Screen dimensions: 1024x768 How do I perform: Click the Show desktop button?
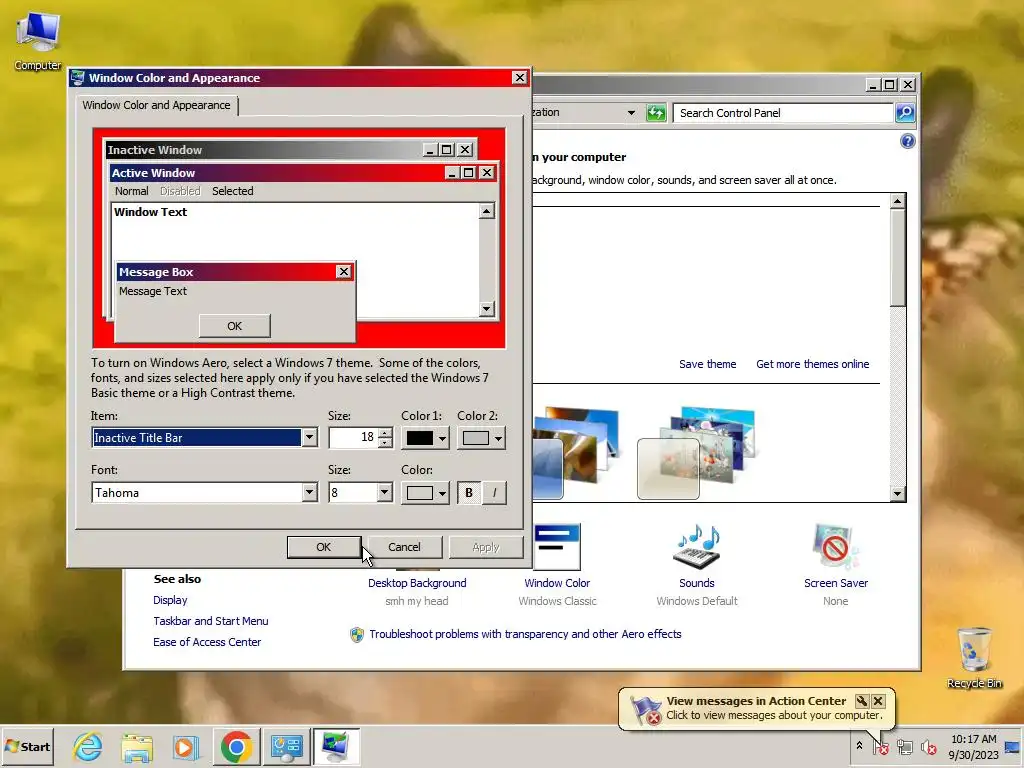[x=1014, y=746]
